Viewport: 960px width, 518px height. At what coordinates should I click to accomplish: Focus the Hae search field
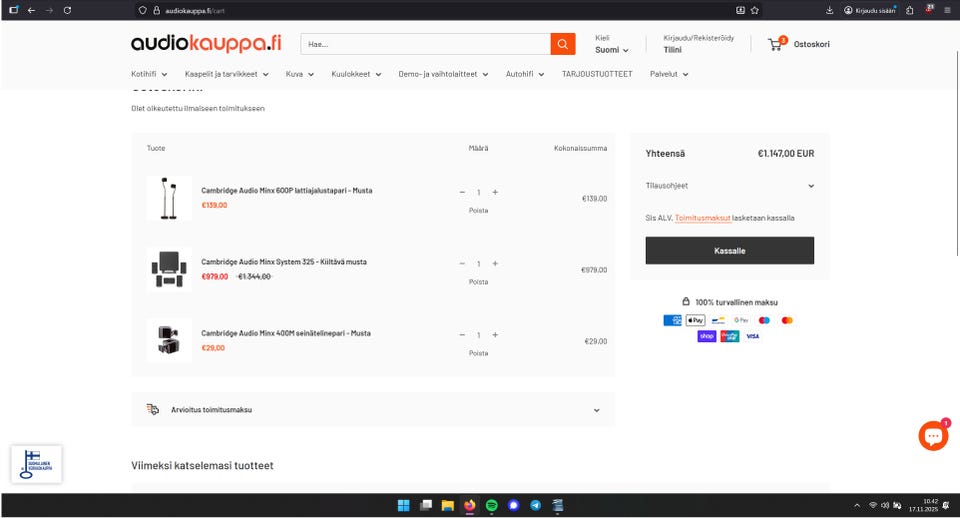pos(426,44)
